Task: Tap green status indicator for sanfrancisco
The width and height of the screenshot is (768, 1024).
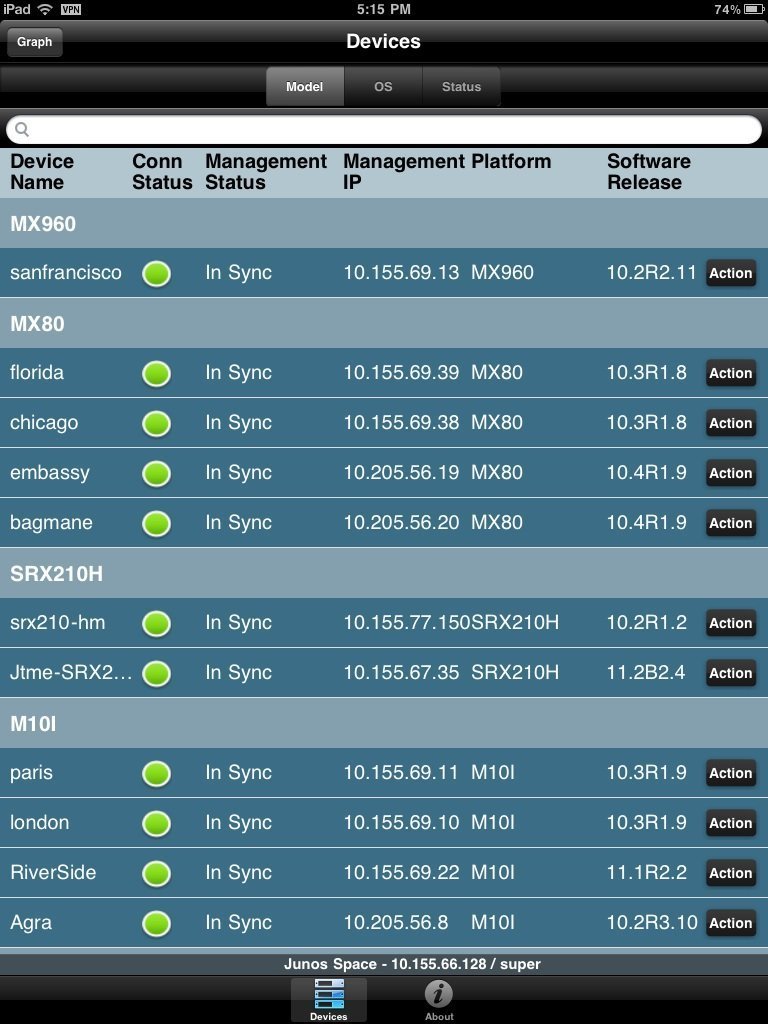Action: coord(156,273)
